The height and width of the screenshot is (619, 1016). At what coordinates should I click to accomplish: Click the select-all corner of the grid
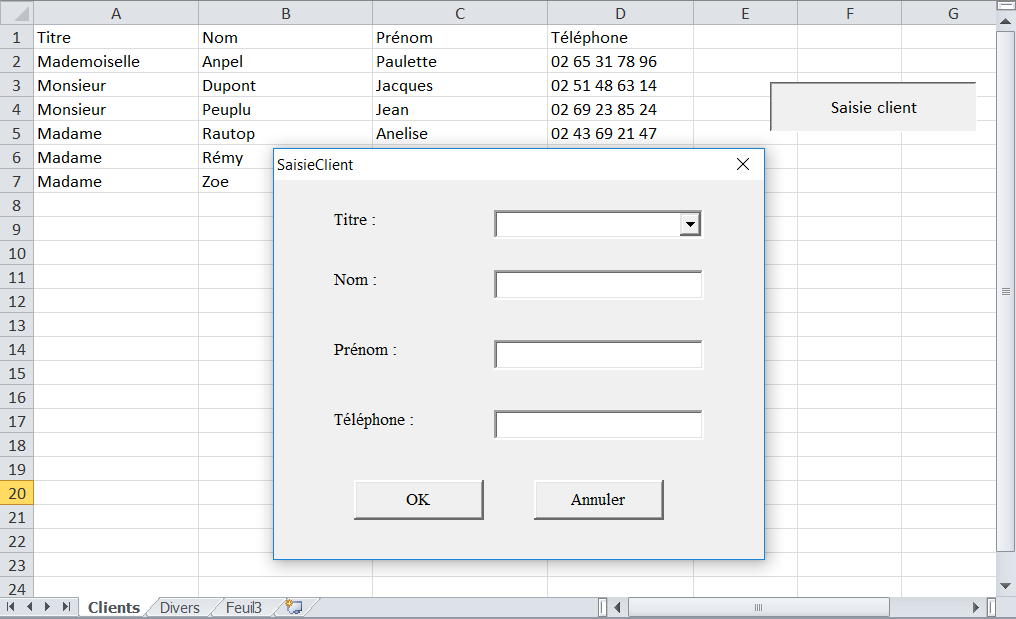(x=16, y=13)
